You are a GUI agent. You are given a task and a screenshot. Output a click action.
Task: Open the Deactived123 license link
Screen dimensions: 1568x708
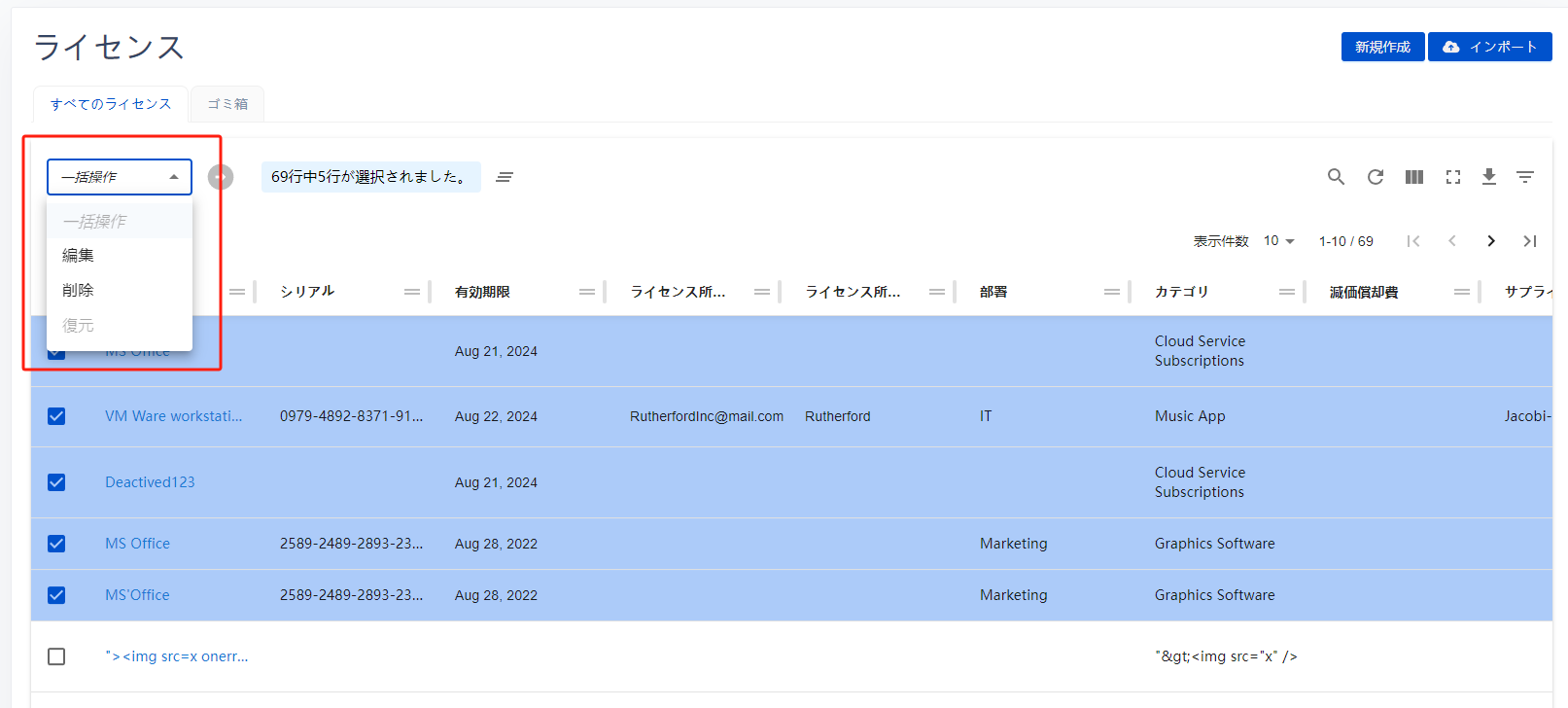click(150, 482)
